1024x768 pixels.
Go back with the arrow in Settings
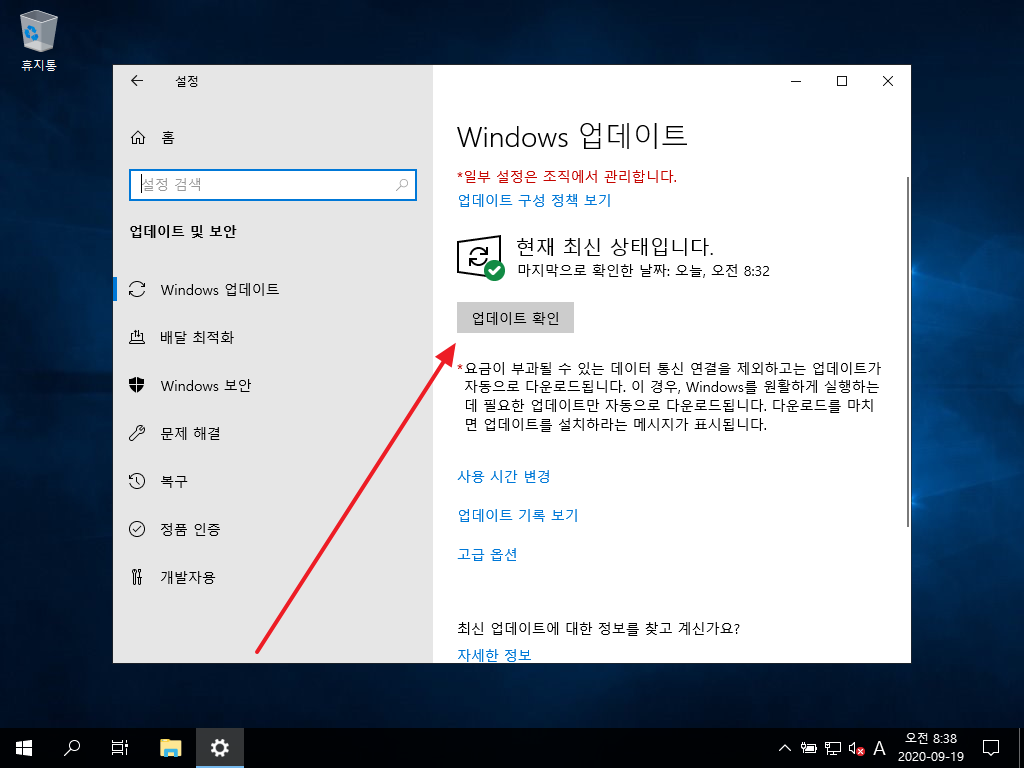coord(136,80)
